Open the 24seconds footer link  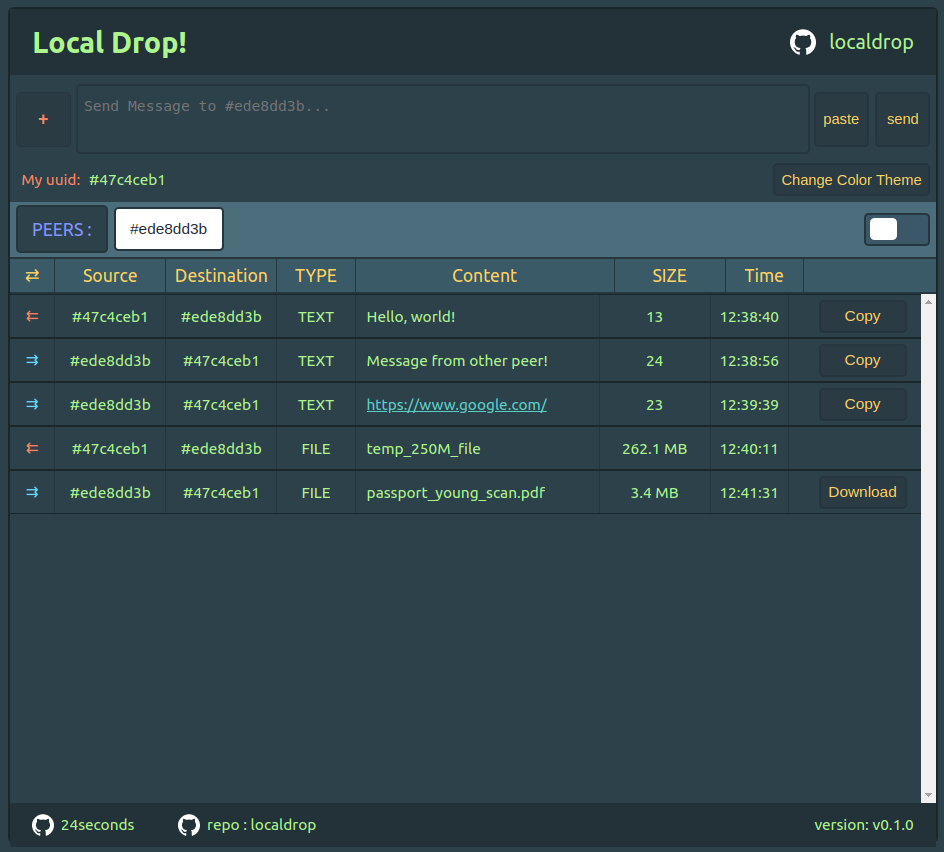(98, 825)
